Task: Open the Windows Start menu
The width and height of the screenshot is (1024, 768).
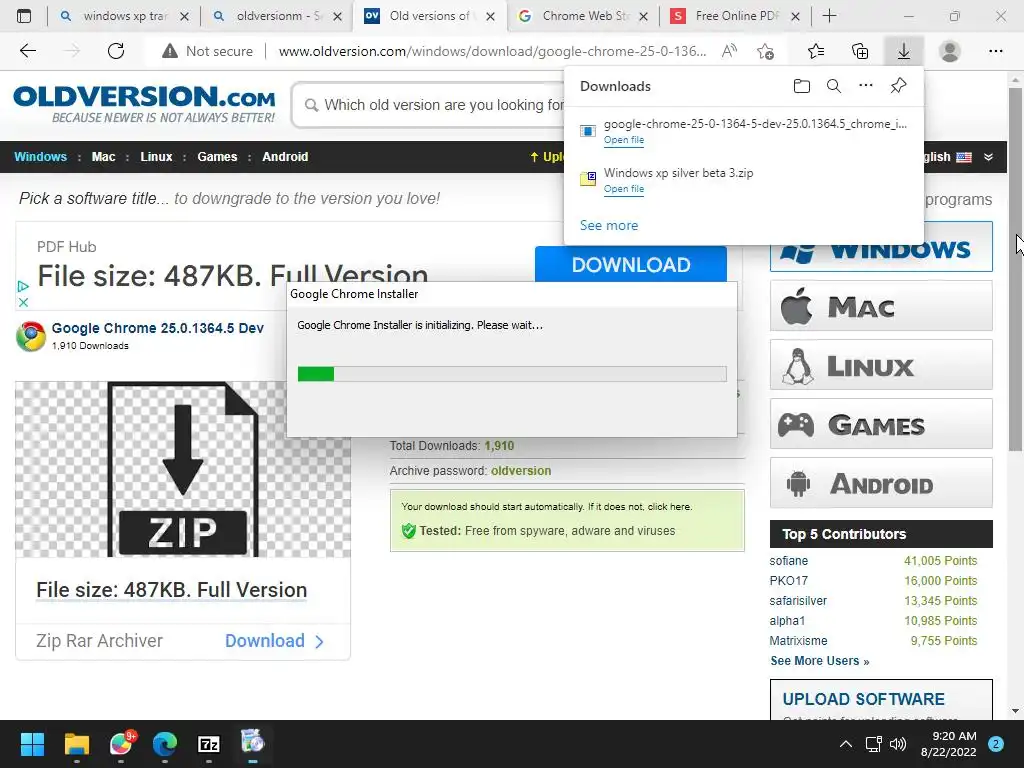Action: coord(32,744)
